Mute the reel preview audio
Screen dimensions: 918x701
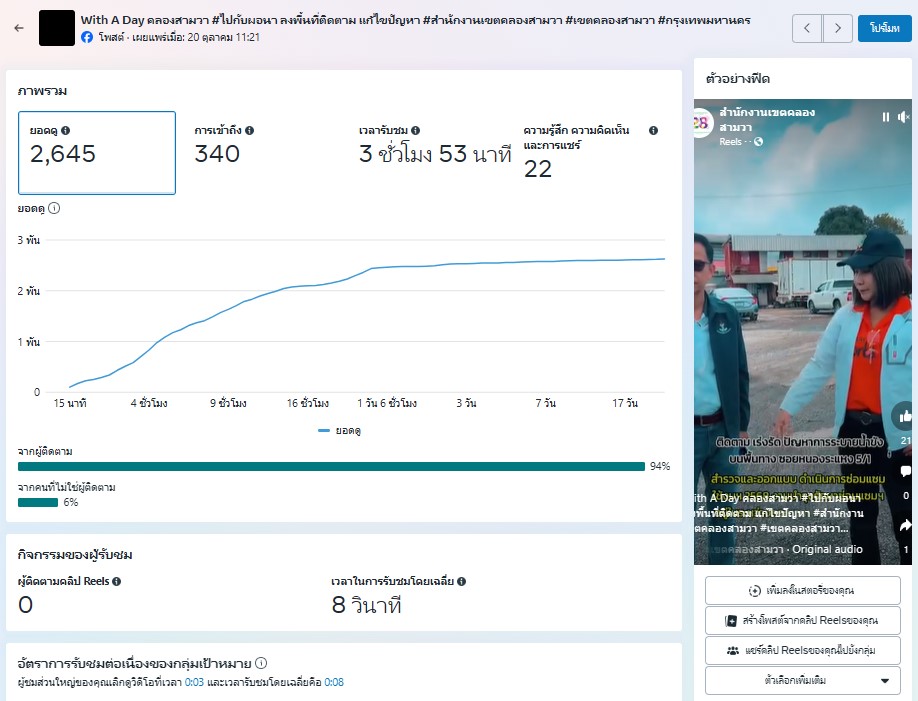pyautogui.click(x=904, y=117)
